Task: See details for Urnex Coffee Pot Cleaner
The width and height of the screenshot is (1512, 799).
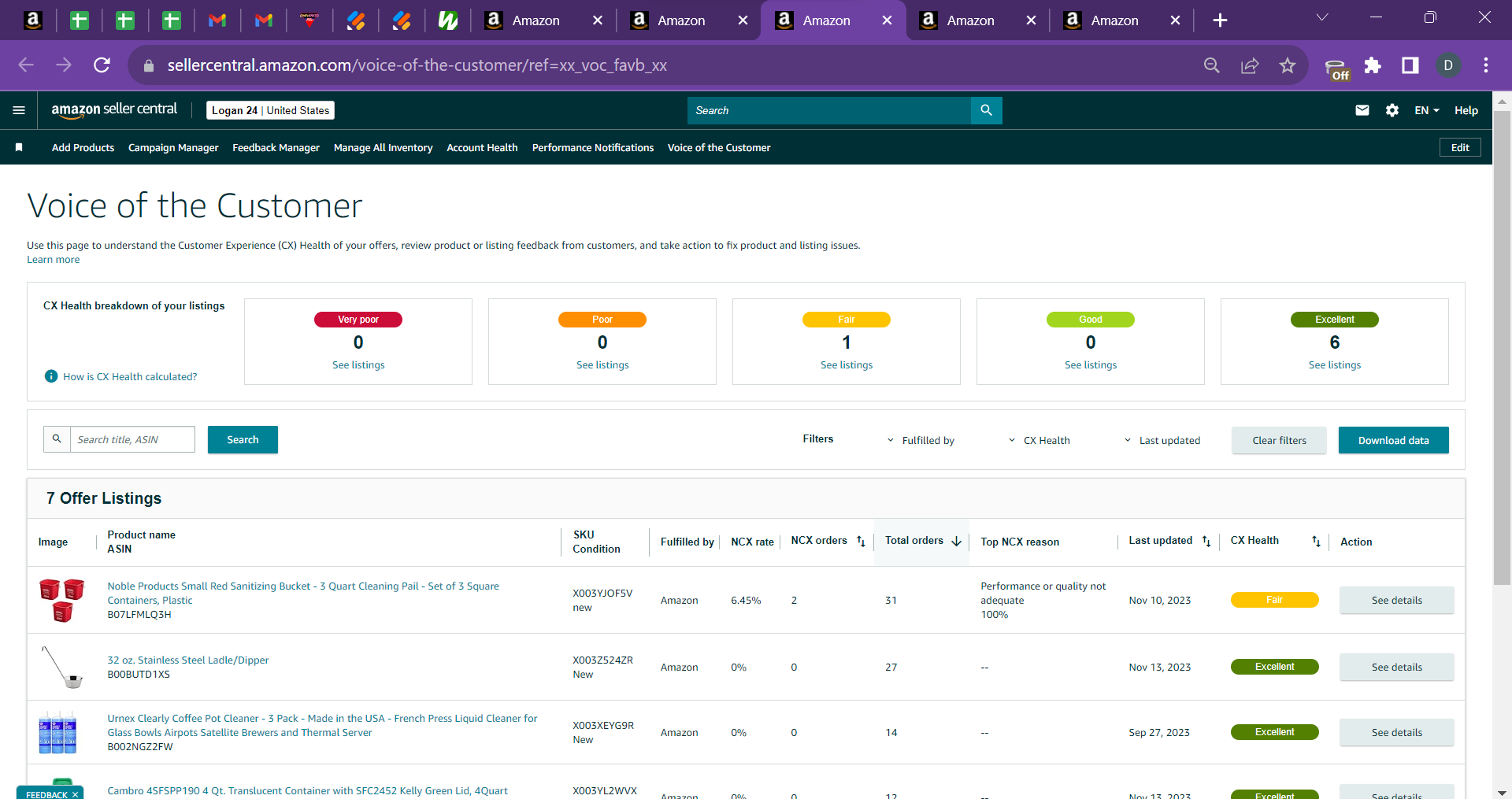Action: tap(1396, 732)
